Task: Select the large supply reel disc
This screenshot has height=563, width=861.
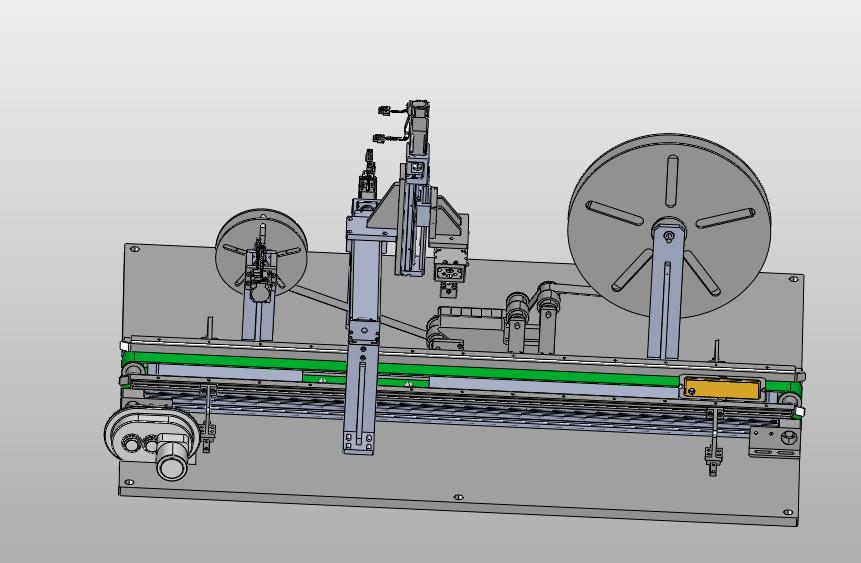Action: [669, 225]
